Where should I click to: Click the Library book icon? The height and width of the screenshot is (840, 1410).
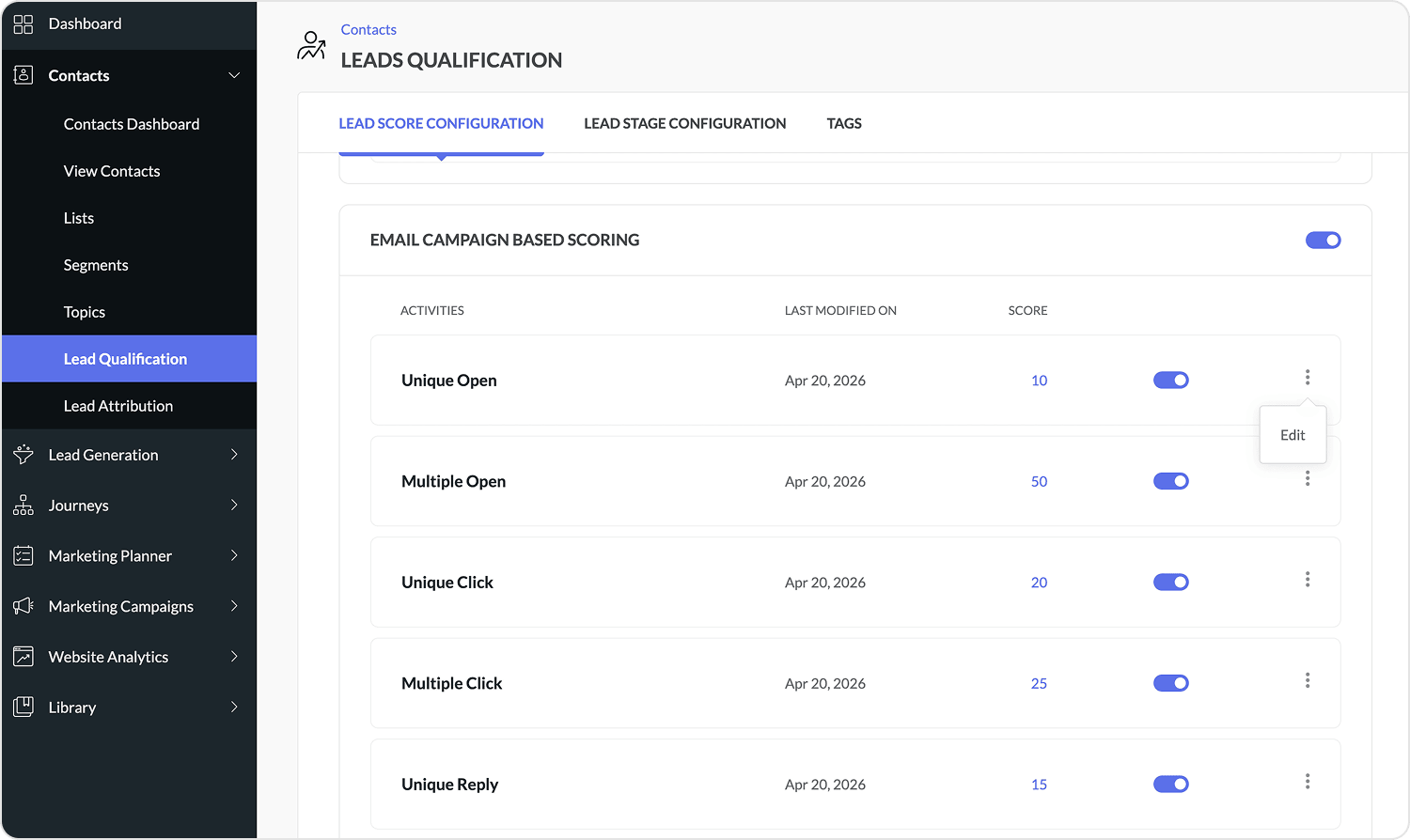[x=23, y=707]
